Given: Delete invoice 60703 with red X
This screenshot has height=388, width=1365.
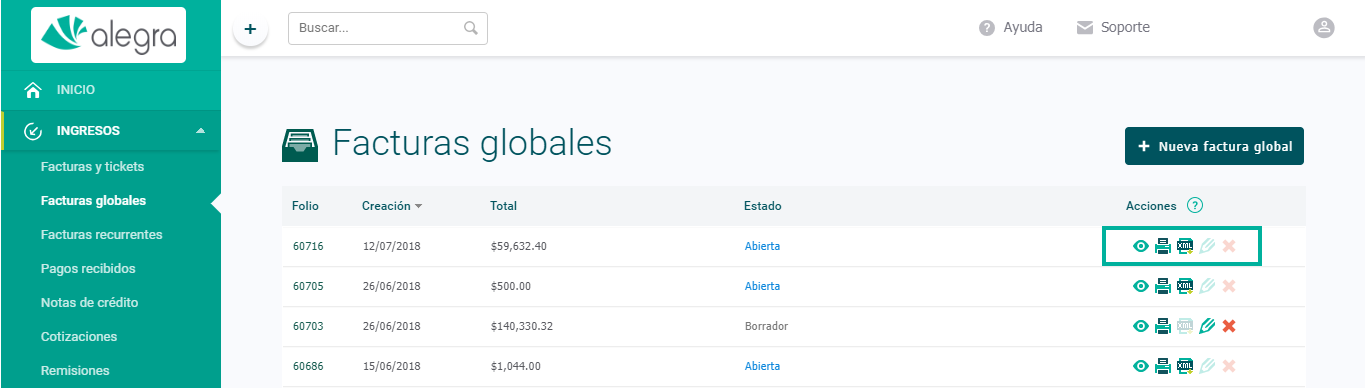Looking at the screenshot, I should coord(1229,326).
